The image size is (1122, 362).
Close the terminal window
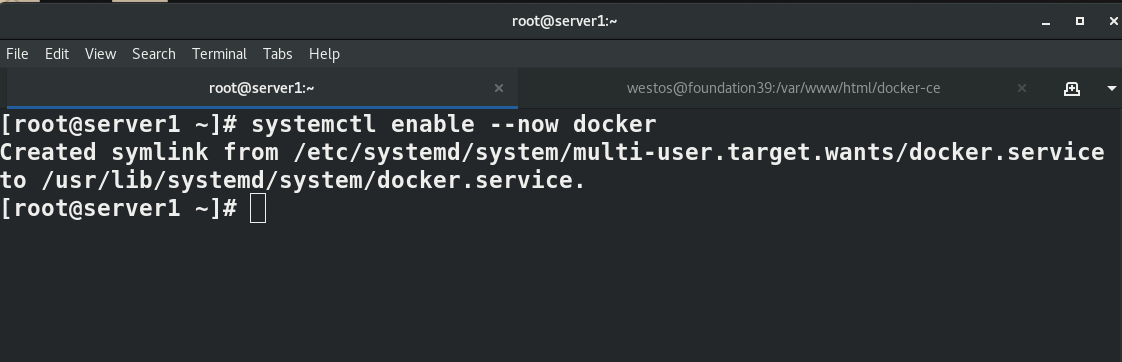click(x=1113, y=21)
